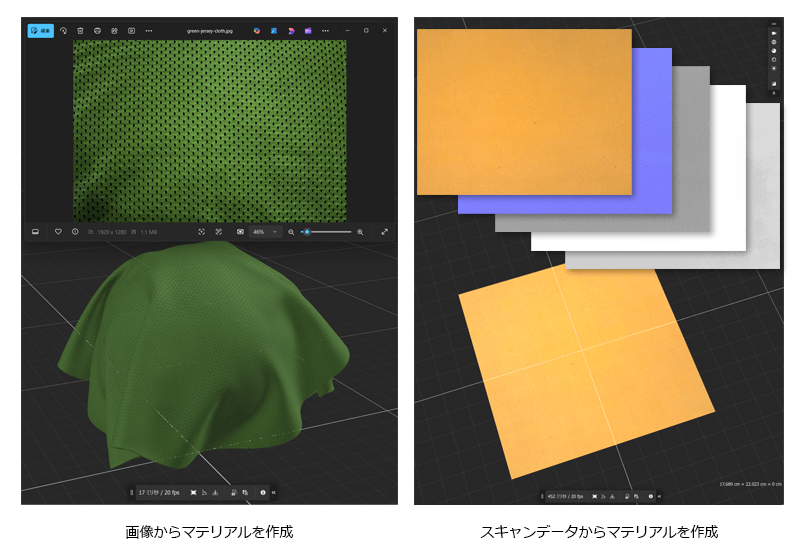Screen dimensions: 800x557
Task: Toggle the filmstrip icon in Photos bottom bar
Action: [35, 232]
